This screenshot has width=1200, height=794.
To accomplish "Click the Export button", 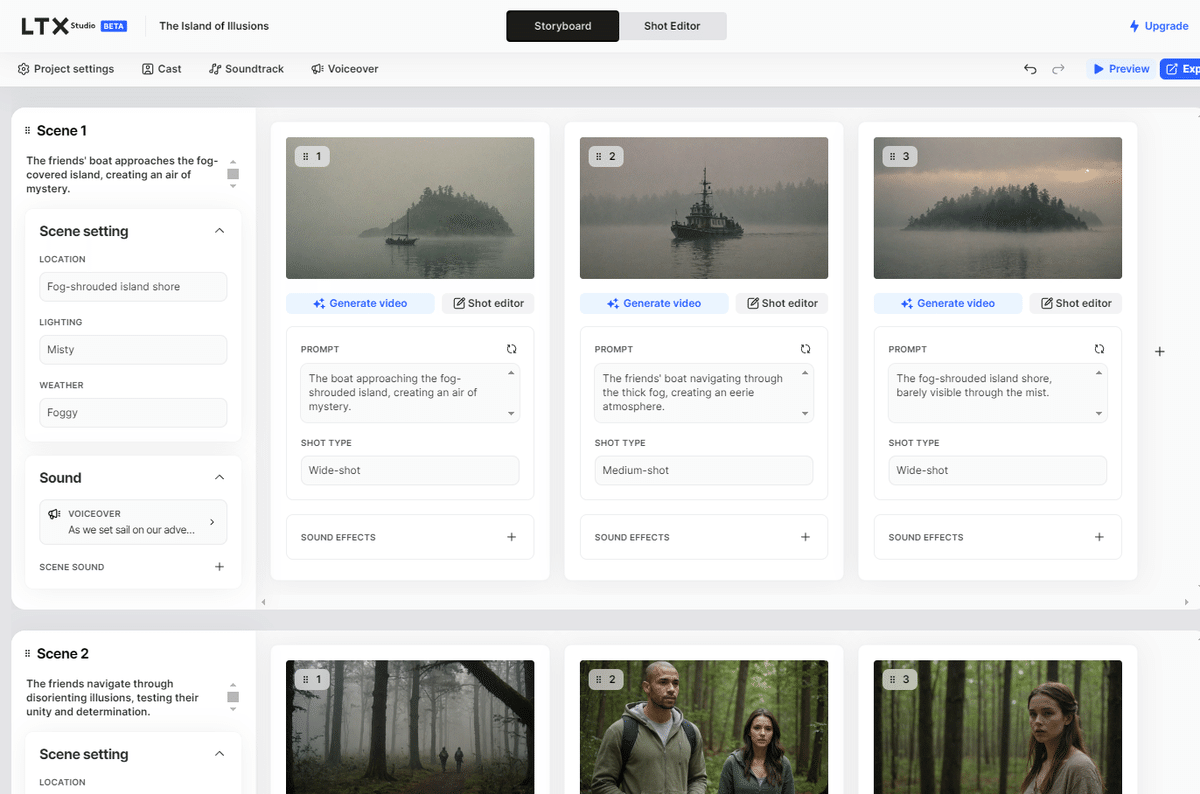I will pos(1180,69).
